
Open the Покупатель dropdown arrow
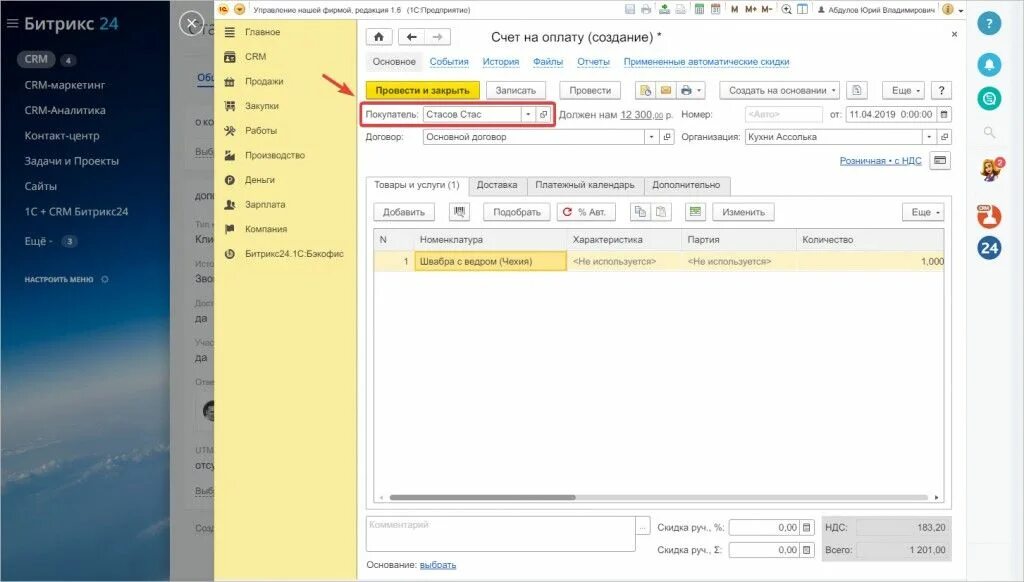tap(528, 114)
